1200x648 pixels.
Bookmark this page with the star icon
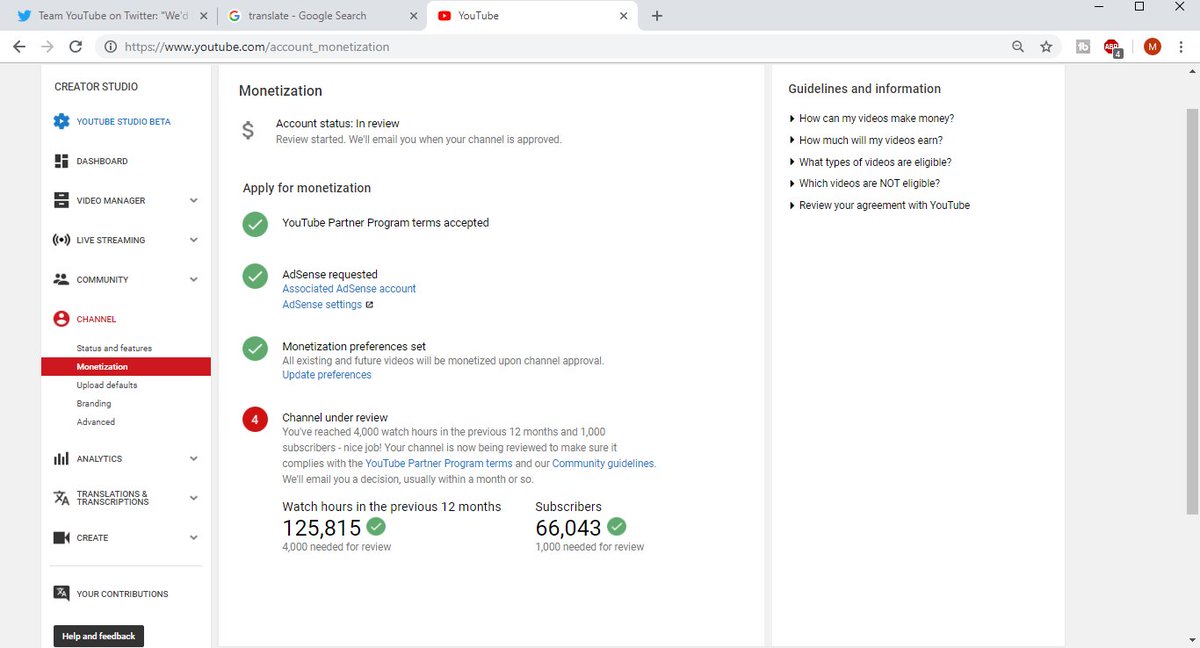point(1046,46)
